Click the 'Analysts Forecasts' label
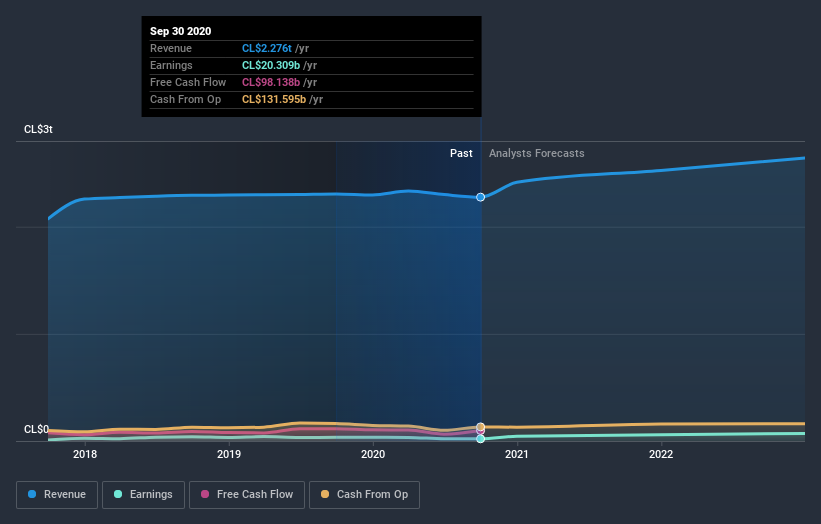821x524 pixels. (537, 153)
